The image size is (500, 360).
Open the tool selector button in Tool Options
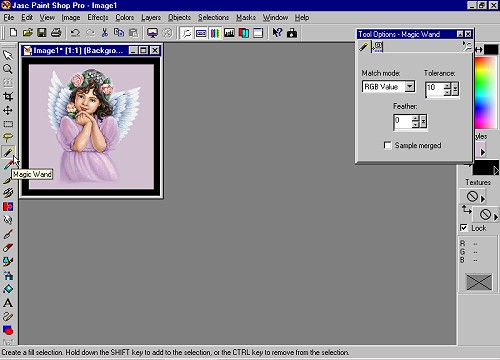(x=467, y=46)
